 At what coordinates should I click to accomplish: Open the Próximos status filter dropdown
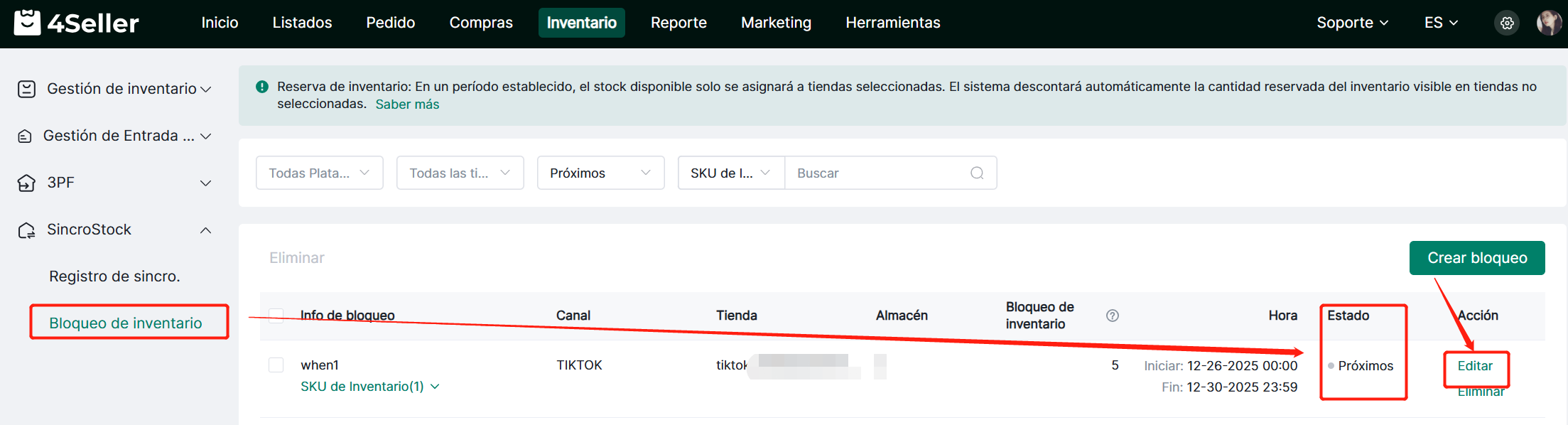click(x=600, y=173)
